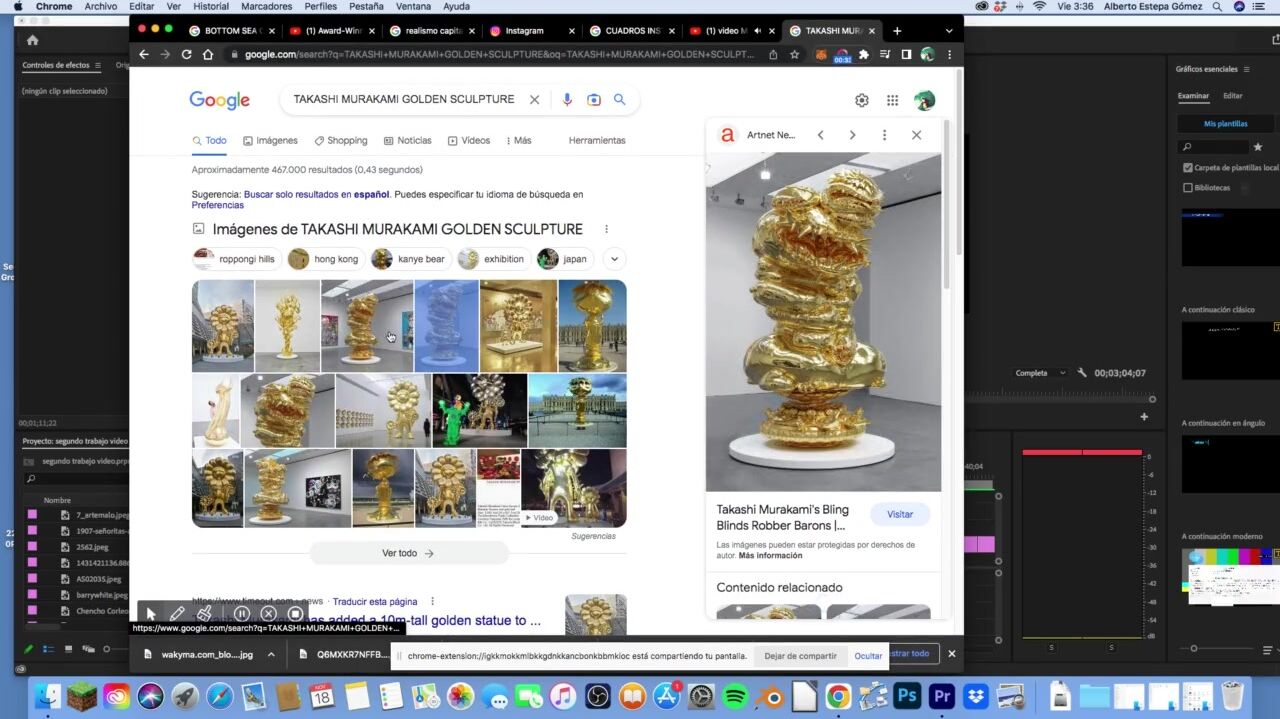Switch to the Imágenes search tab
Screen dimensions: 1280x719
pos(270,141)
